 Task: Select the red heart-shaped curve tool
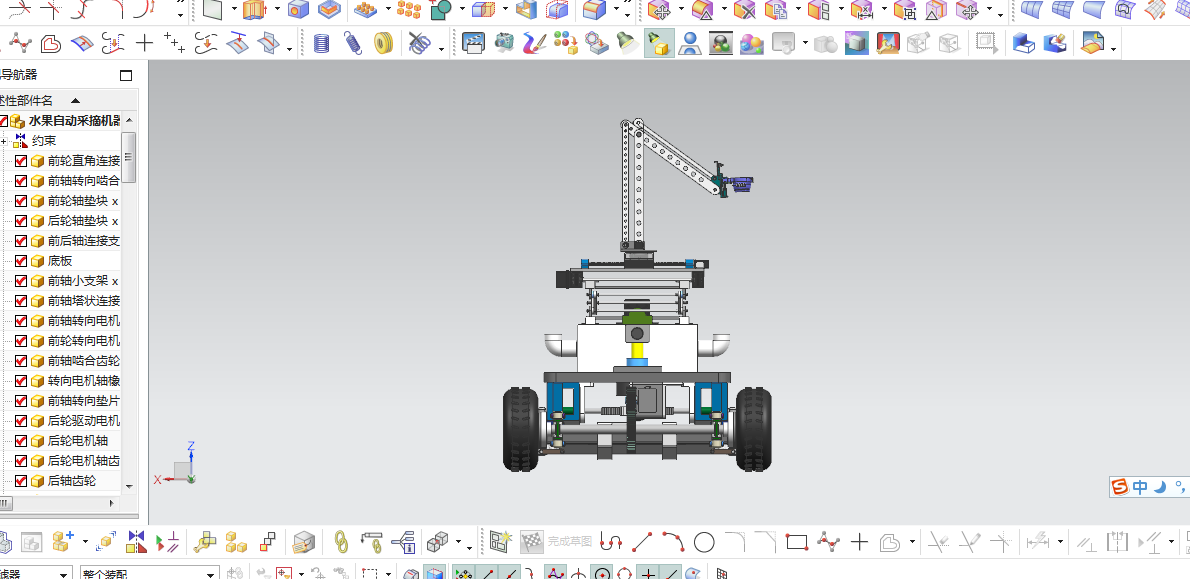[x=50, y=43]
